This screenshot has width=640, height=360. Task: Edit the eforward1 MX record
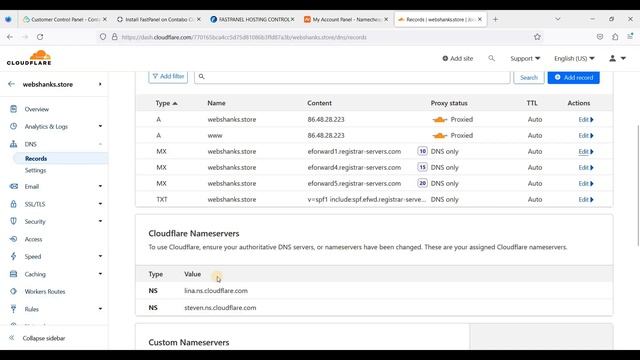586,151
